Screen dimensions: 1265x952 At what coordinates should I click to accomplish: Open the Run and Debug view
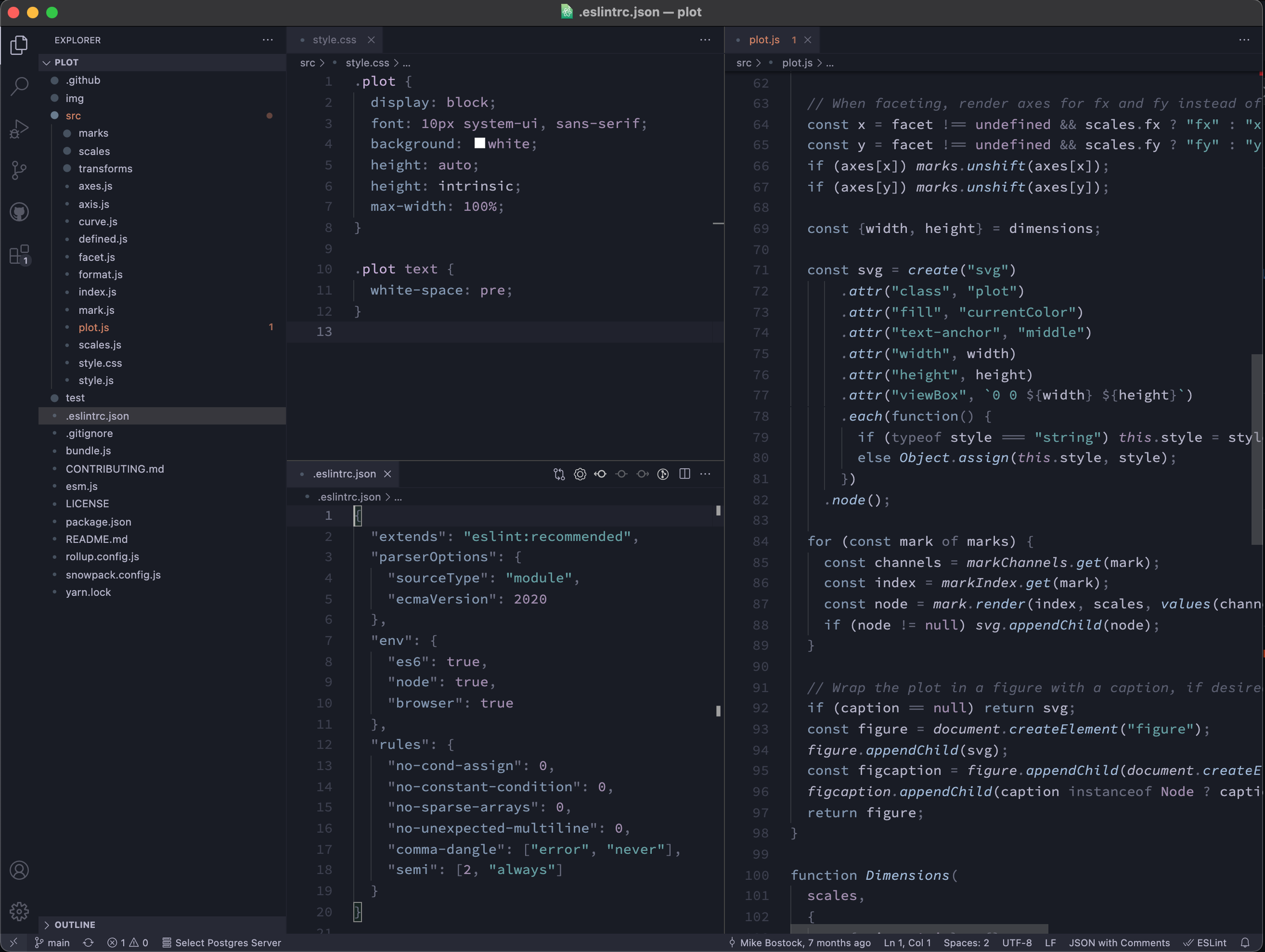(19, 129)
